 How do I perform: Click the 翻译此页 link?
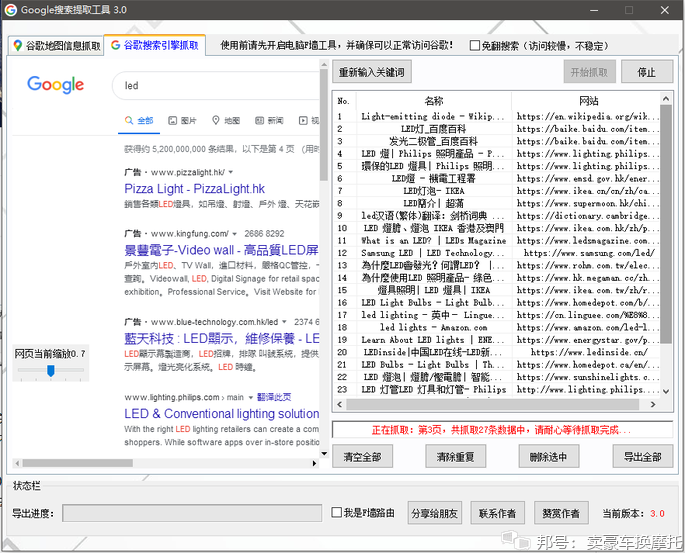pyautogui.click(x=274, y=397)
